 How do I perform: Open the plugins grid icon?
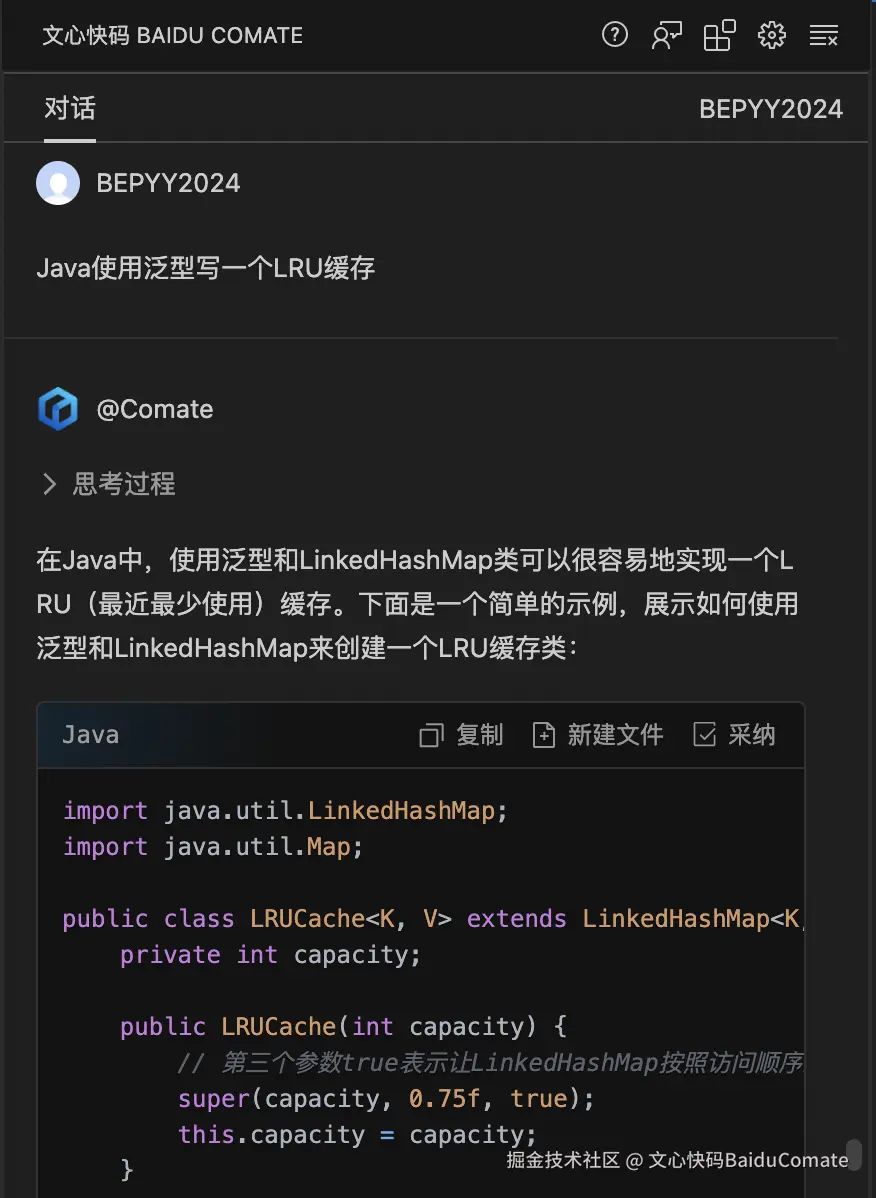pos(720,36)
